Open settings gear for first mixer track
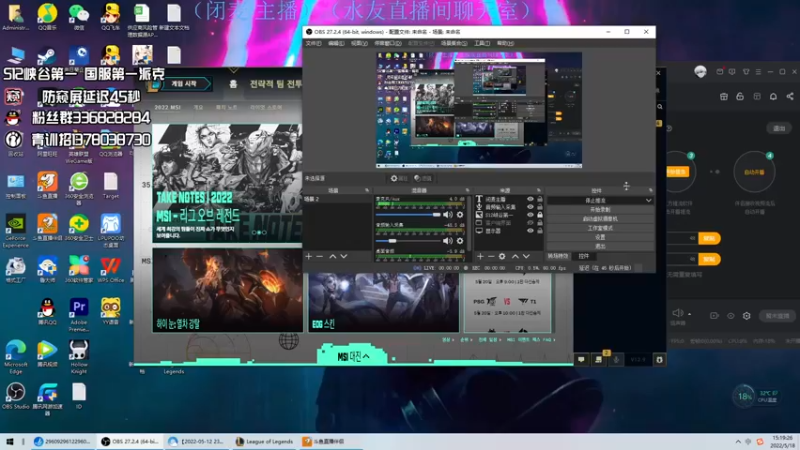800x450 pixels. [x=460, y=215]
